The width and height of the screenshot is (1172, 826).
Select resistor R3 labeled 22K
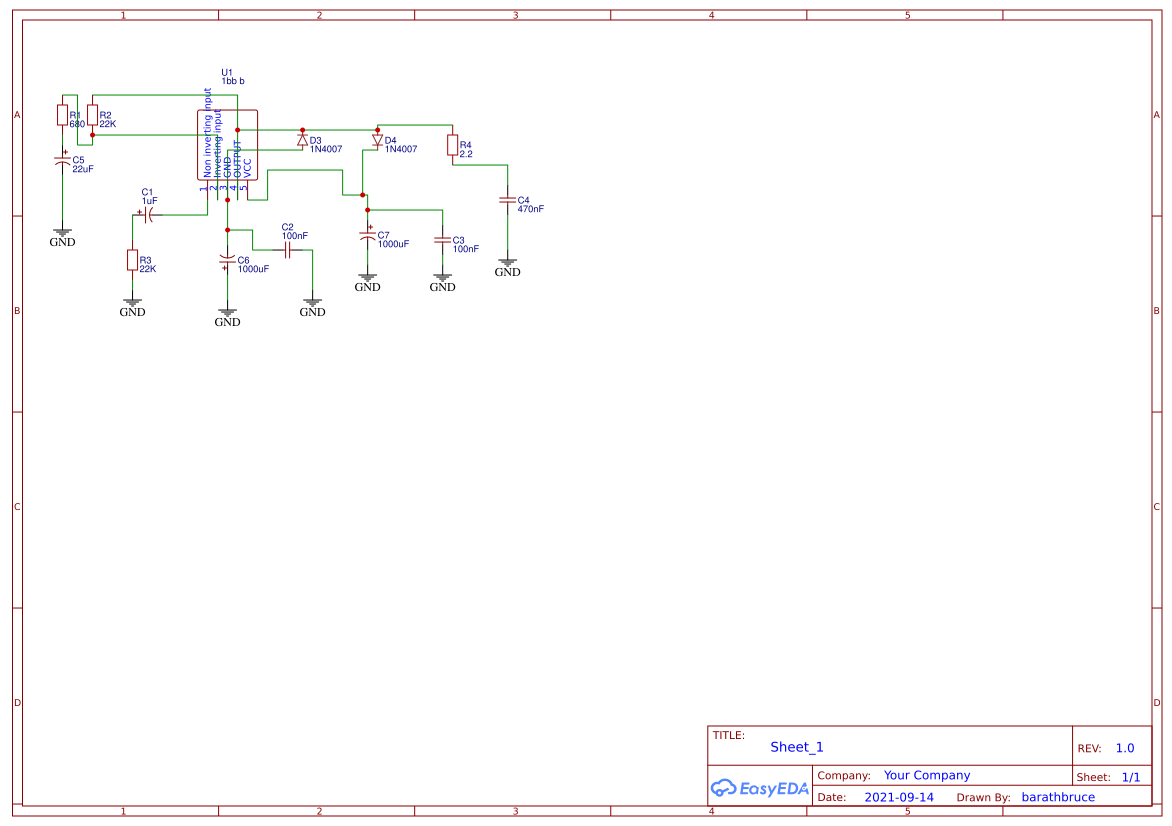tap(133, 261)
